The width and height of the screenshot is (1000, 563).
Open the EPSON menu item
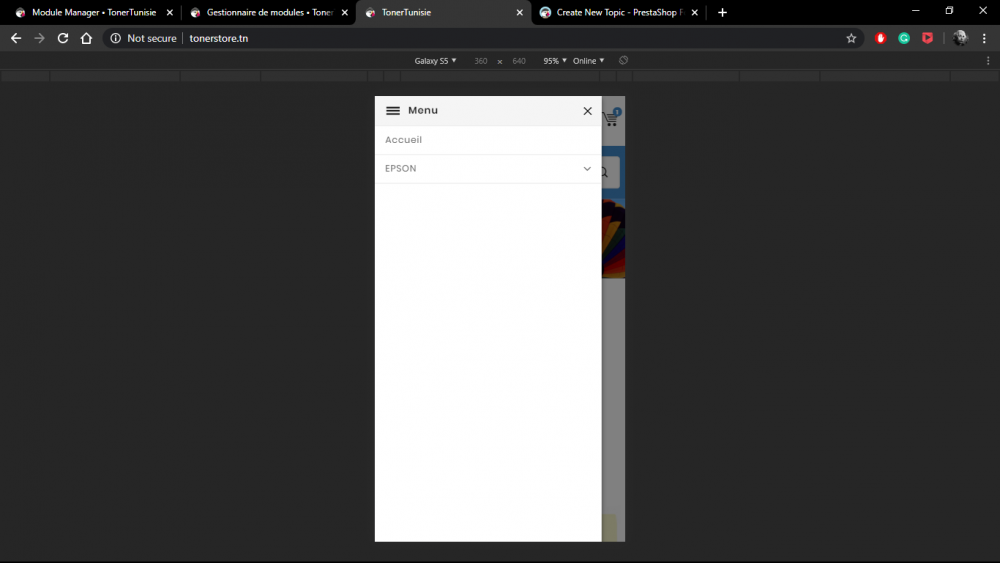coord(401,168)
